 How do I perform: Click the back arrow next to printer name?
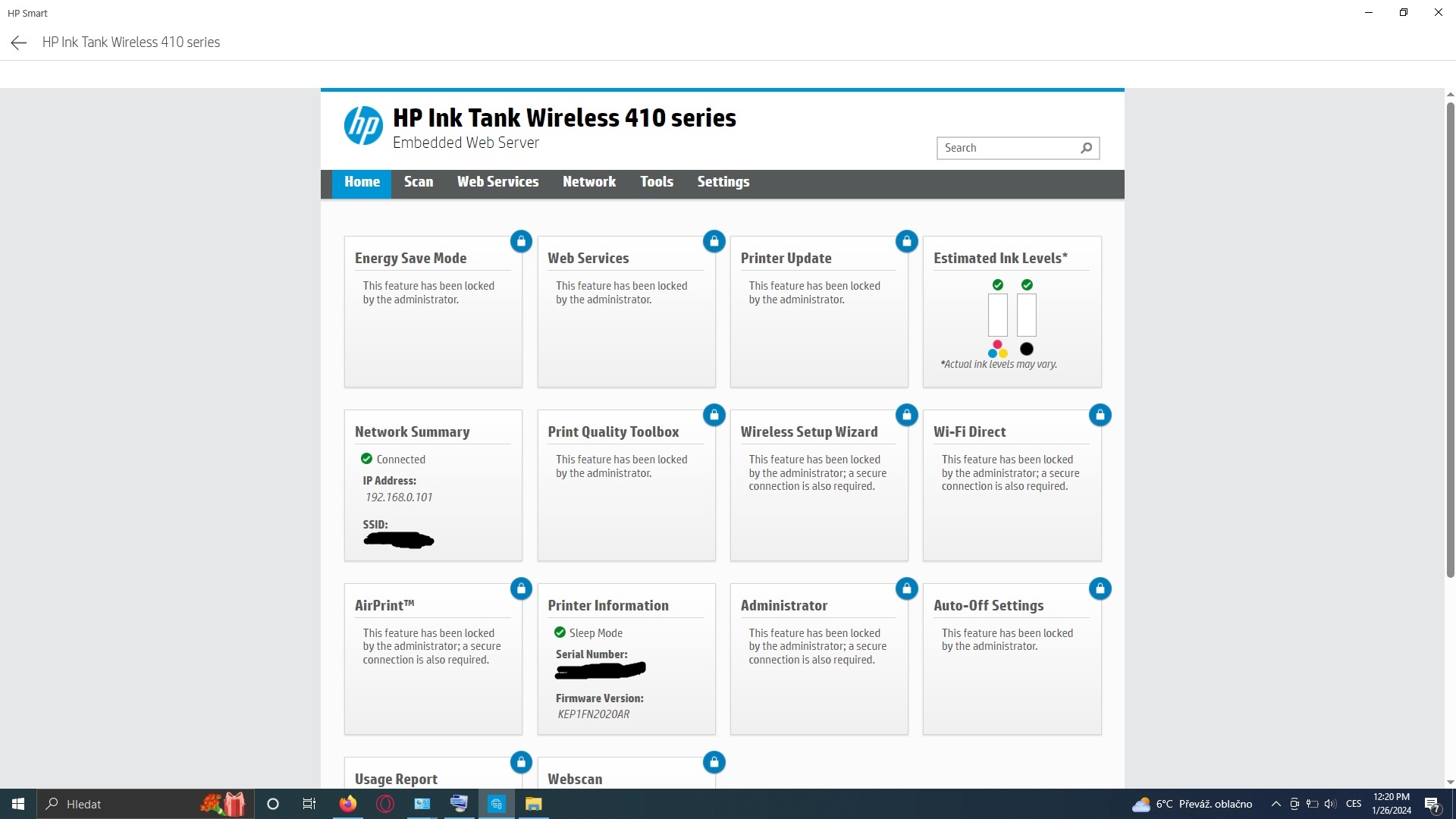(18, 42)
